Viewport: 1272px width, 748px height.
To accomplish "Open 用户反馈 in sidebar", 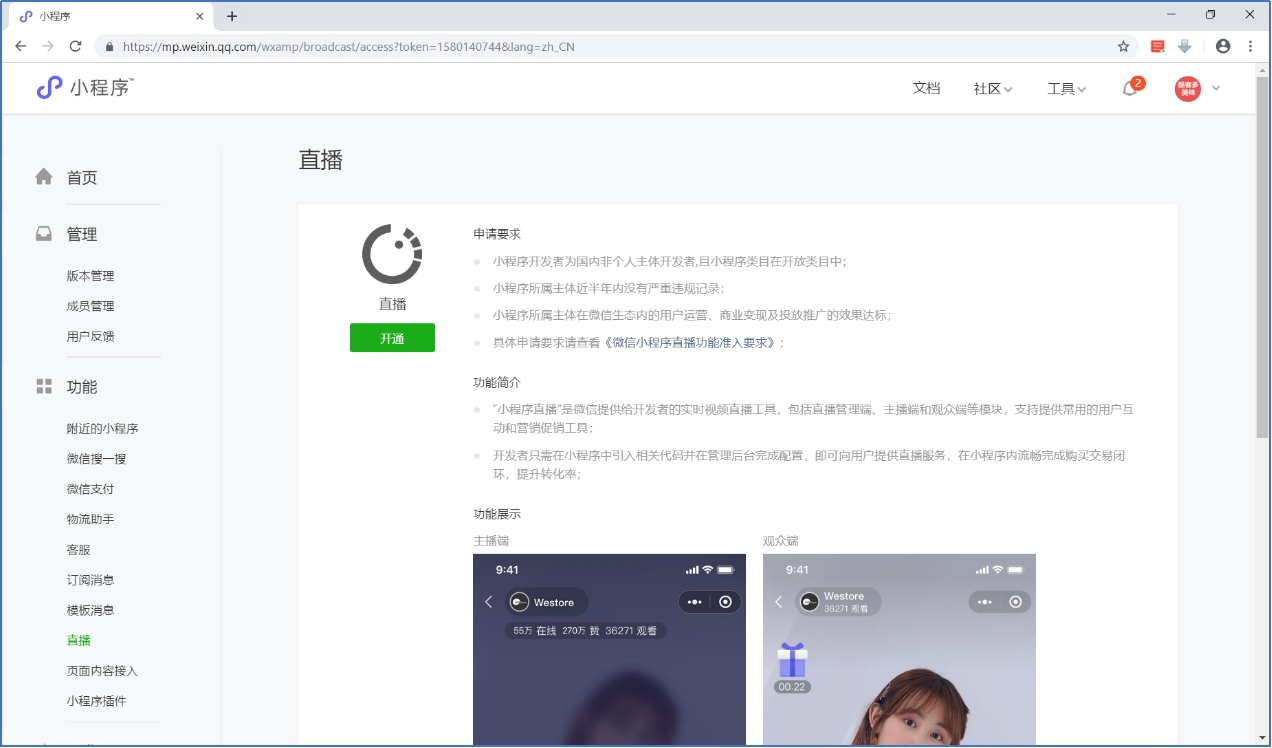I will pyautogui.click(x=91, y=336).
